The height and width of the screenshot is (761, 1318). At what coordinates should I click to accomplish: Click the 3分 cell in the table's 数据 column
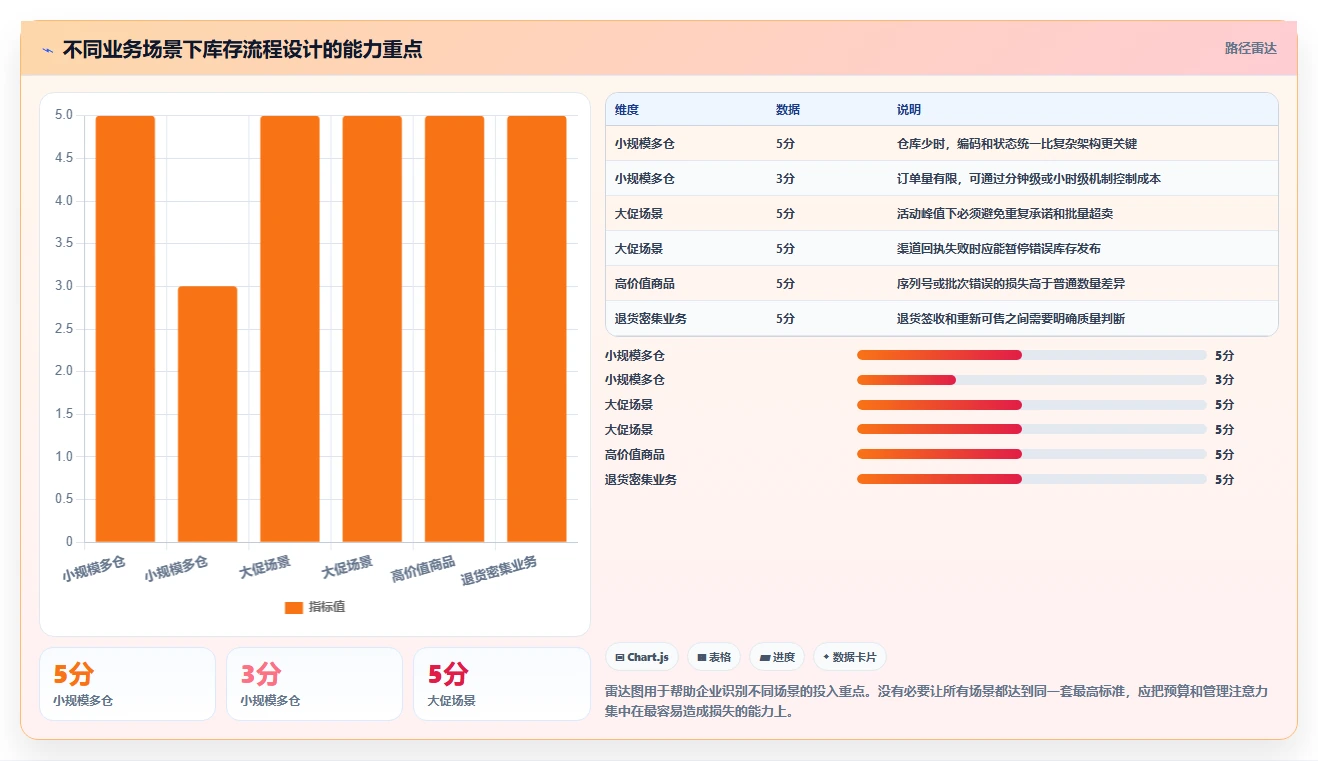785,179
